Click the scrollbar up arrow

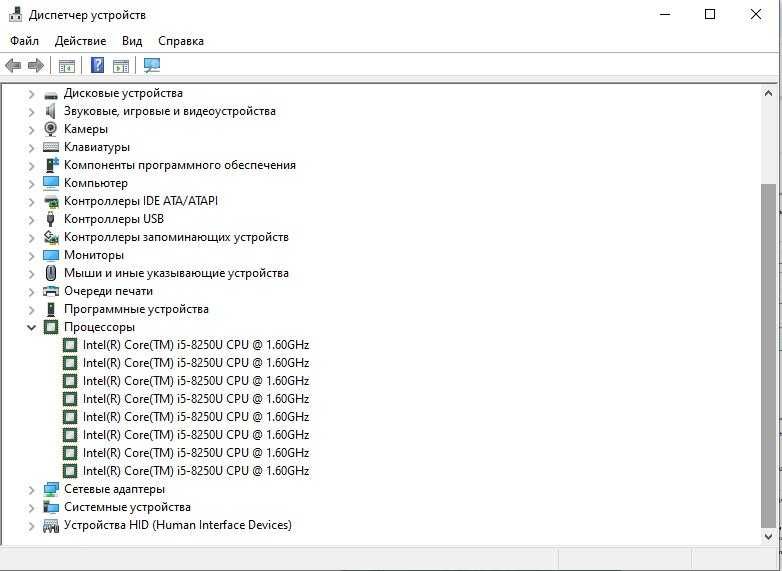click(769, 93)
